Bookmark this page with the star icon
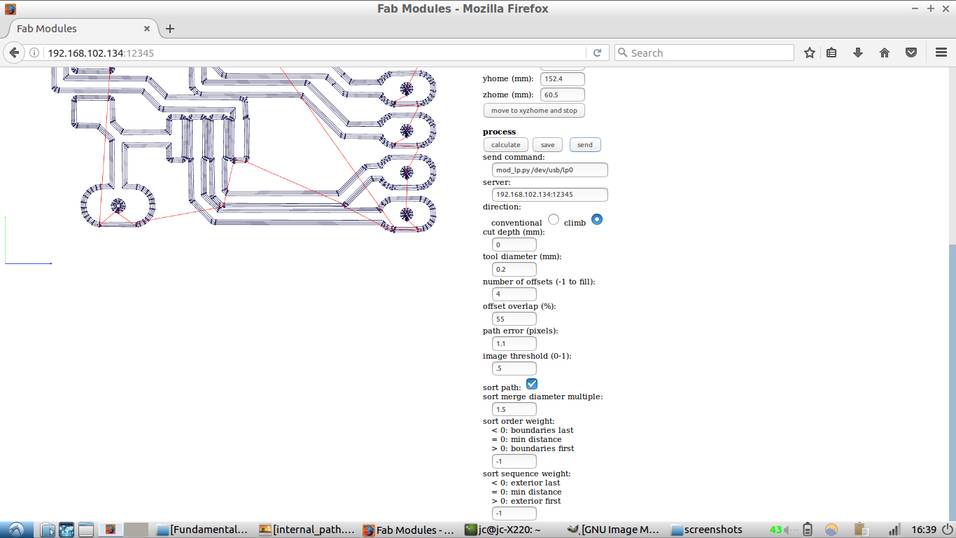The image size is (956, 538). (x=809, y=53)
